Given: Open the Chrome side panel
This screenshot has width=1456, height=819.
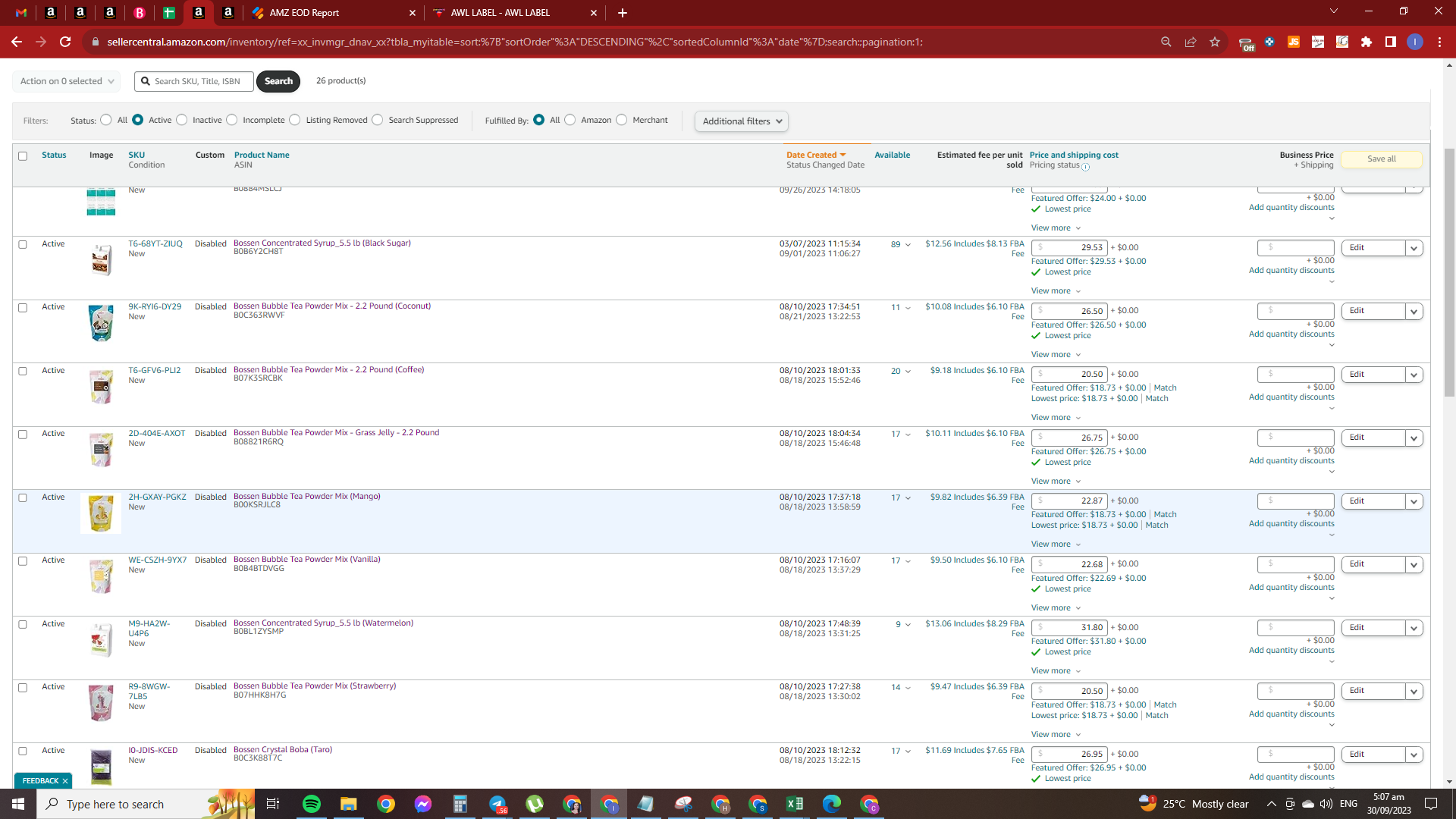Looking at the screenshot, I should pyautogui.click(x=1391, y=42).
